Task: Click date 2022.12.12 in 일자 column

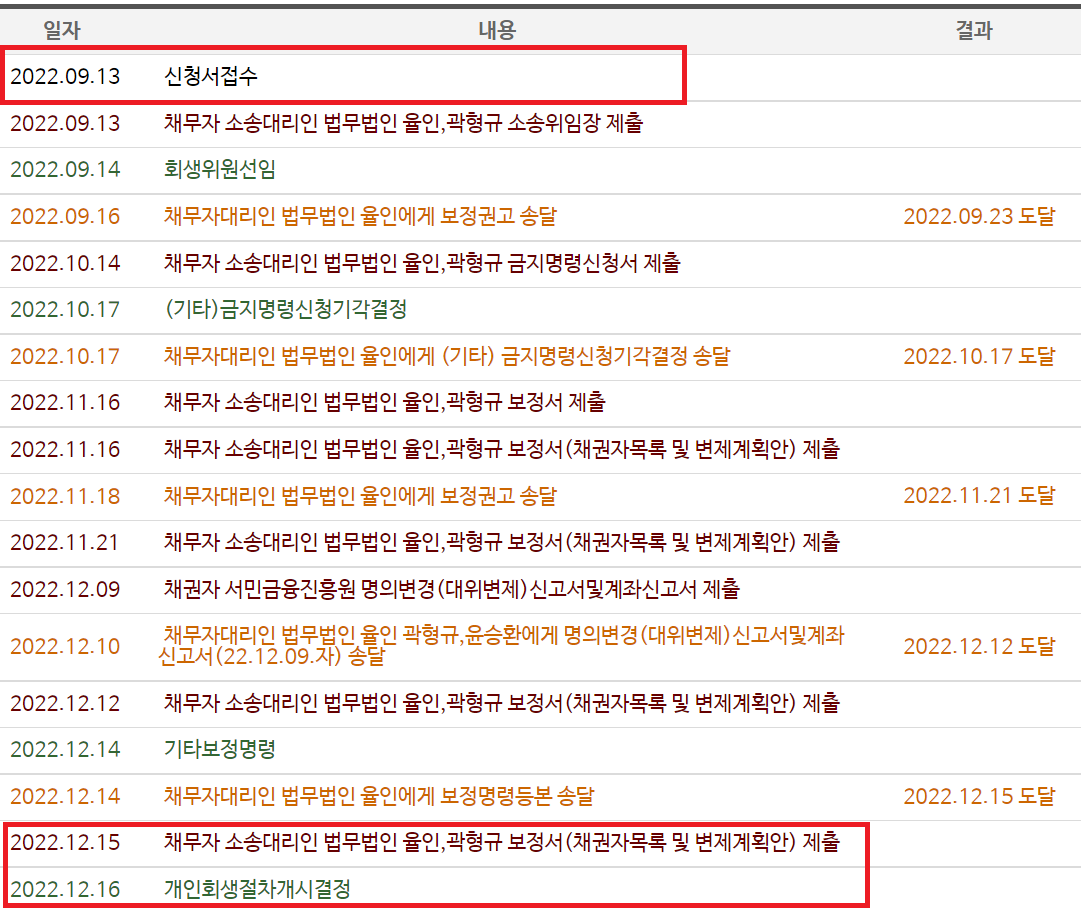Action: click(65, 704)
